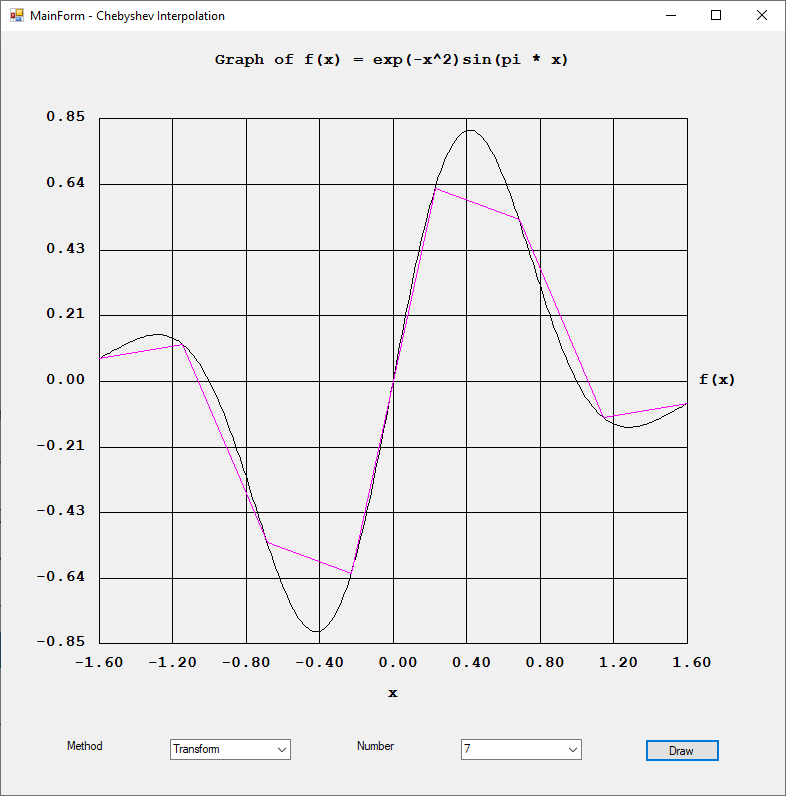Click the 1.60 x-axis tick label
Image resolution: width=786 pixels, height=796 pixels.
pyautogui.click(x=686, y=662)
